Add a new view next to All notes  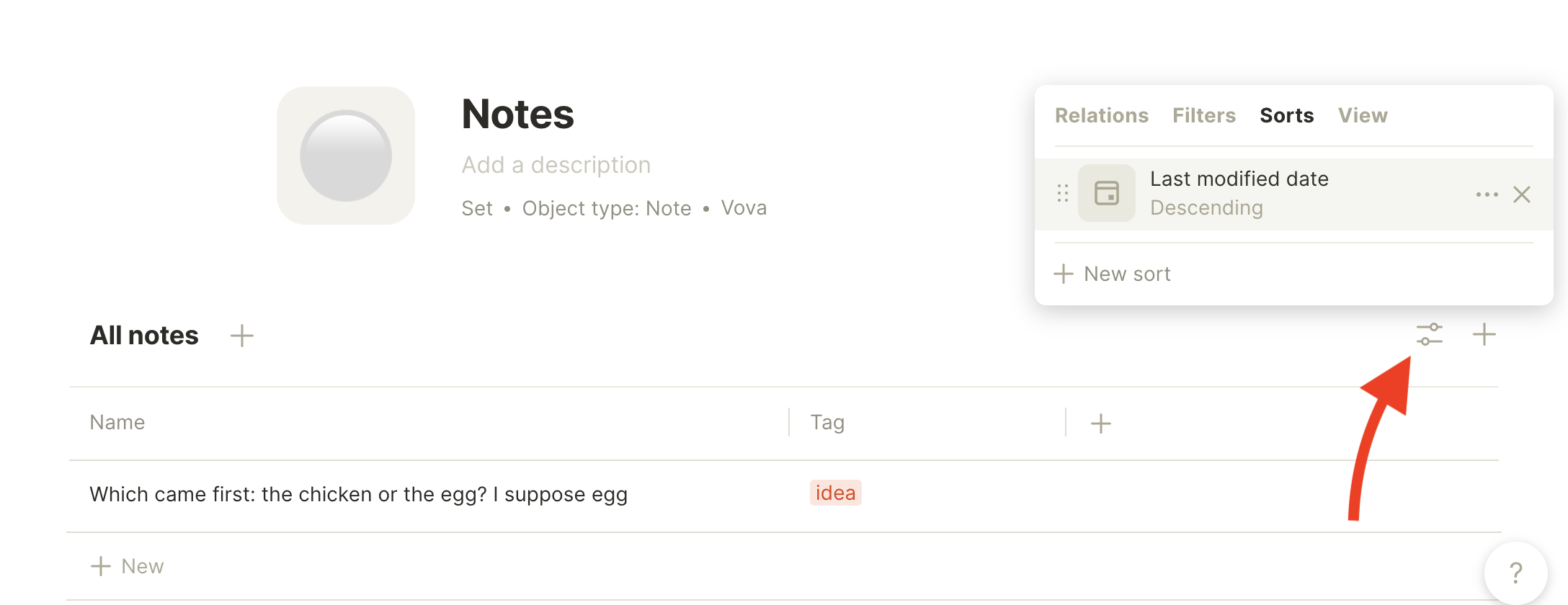[241, 336]
